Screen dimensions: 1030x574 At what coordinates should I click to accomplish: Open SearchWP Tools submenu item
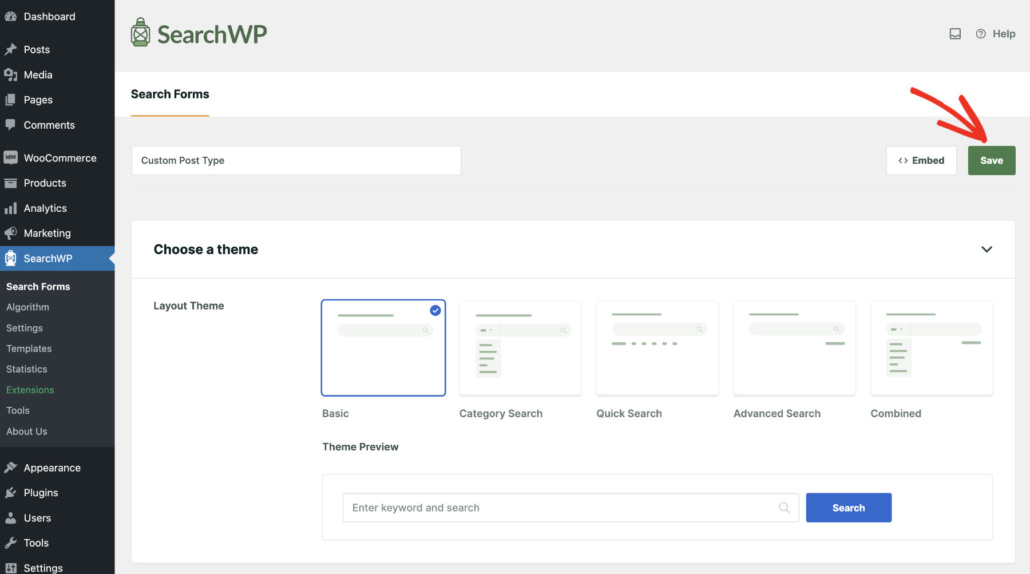click(x=18, y=410)
